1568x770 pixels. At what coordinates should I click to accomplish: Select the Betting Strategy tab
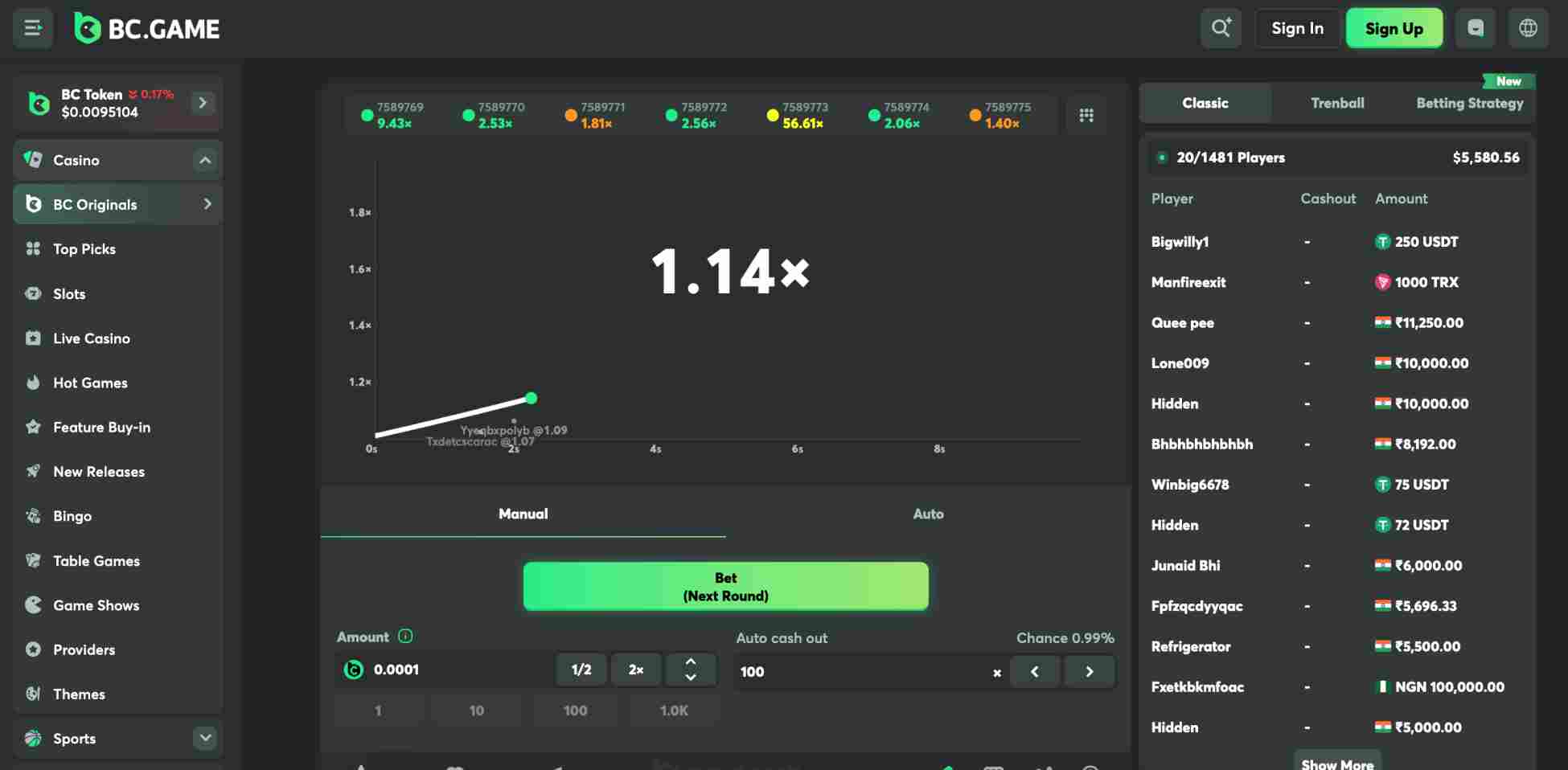[x=1469, y=103]
